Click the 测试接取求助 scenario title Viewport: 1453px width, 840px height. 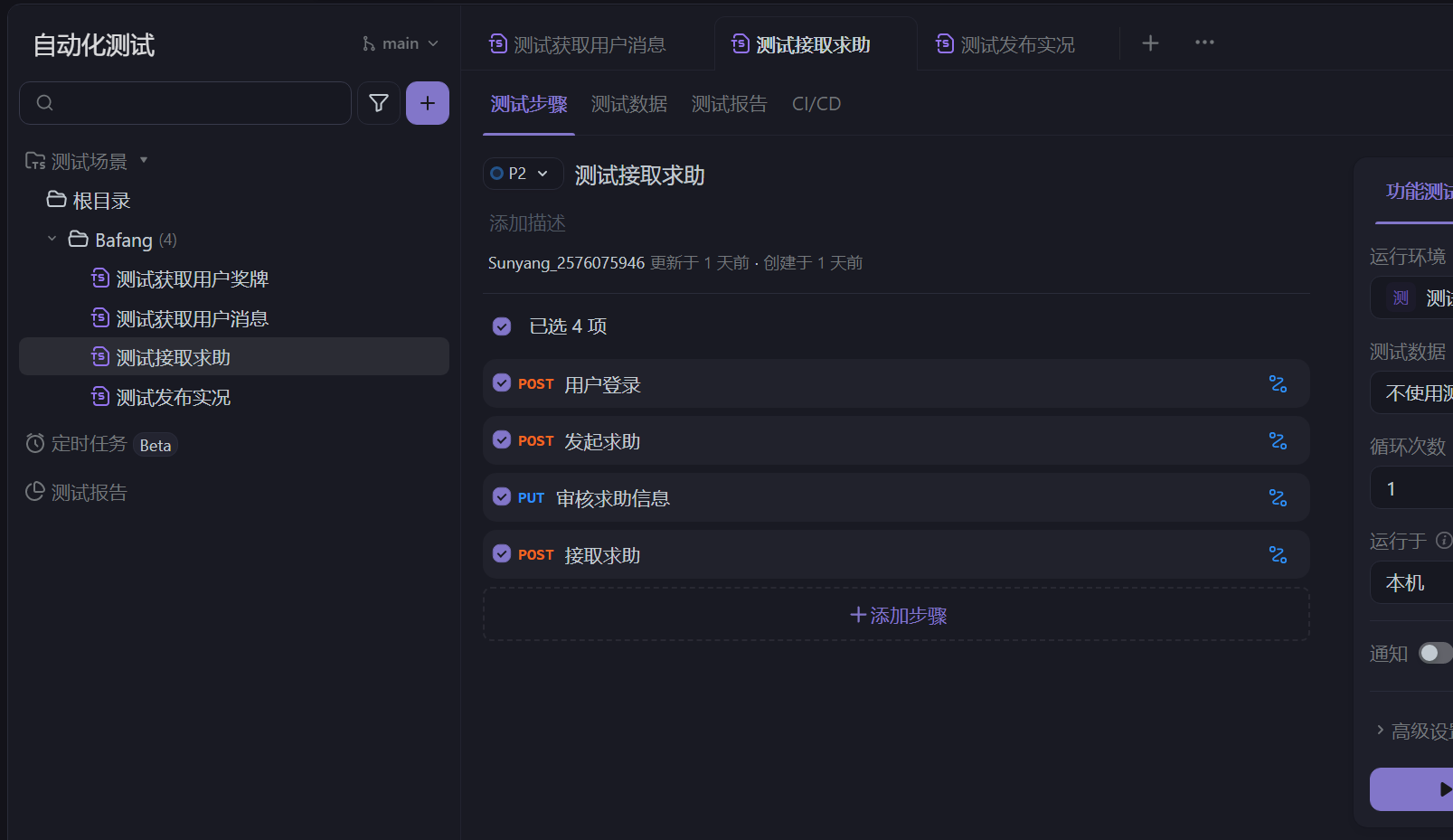(639, 175)
